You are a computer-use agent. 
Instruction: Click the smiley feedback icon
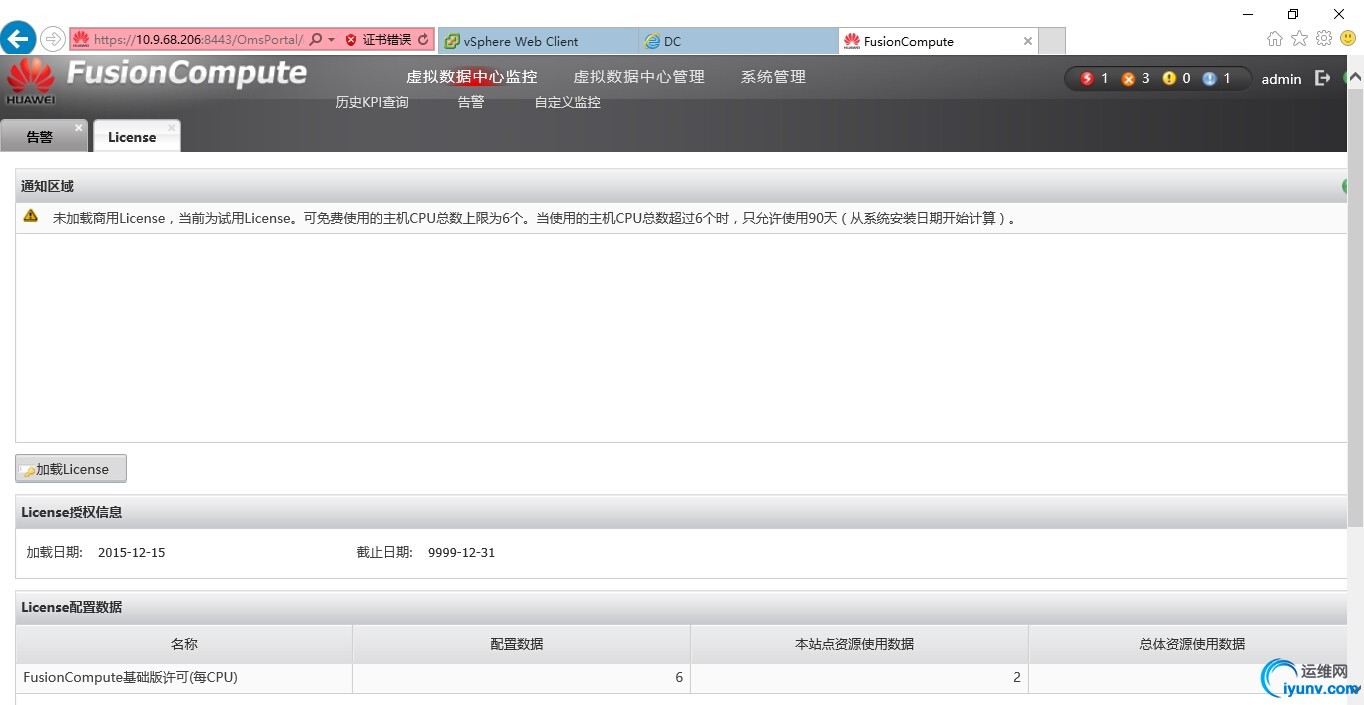click(1348, 38)
